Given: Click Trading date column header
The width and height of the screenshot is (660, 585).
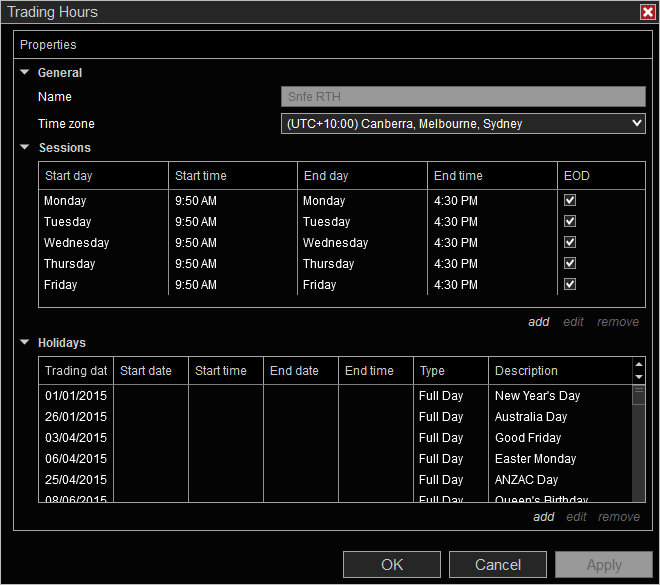Looking at the screenshot, I should coord(76,370).
